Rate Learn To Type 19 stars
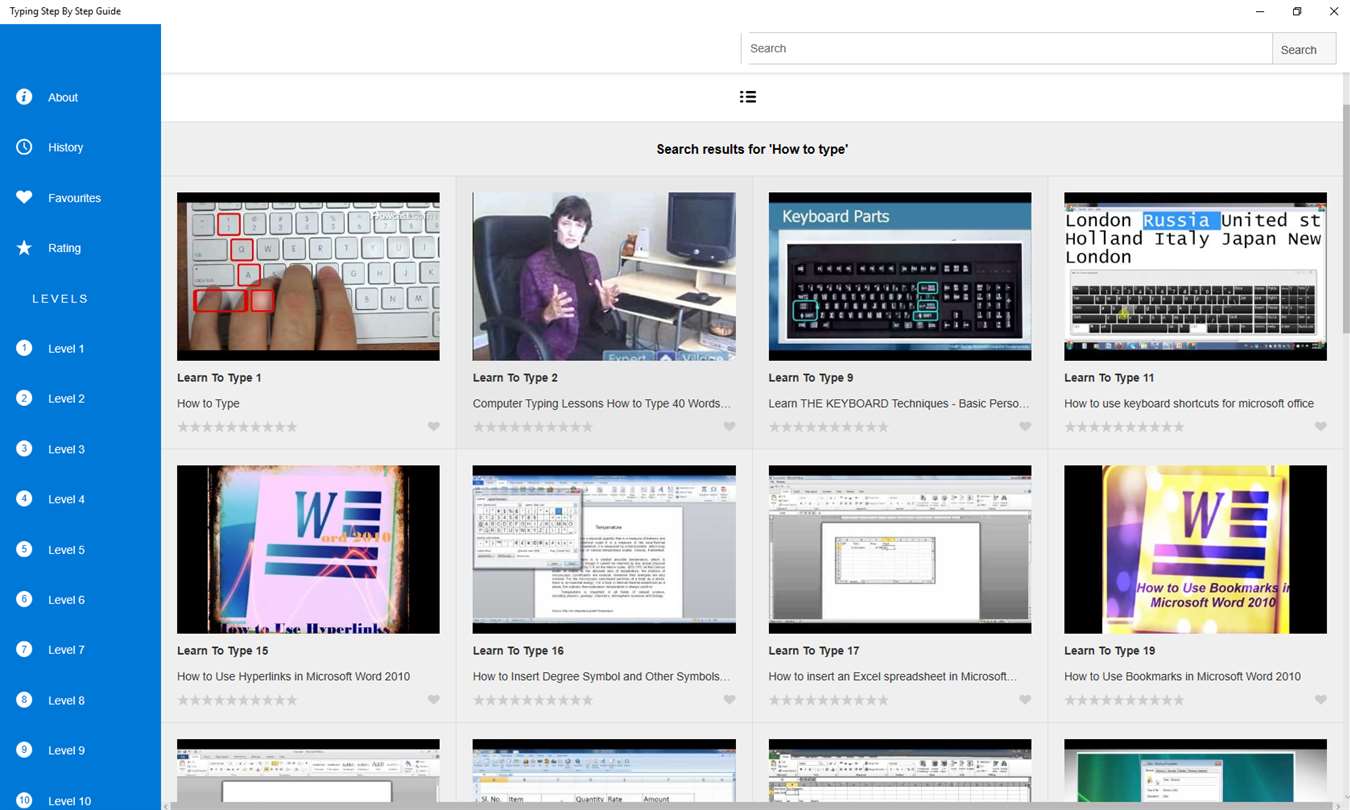Image resolution: width=1350 pixels, height=810 pixels. 1124,700
